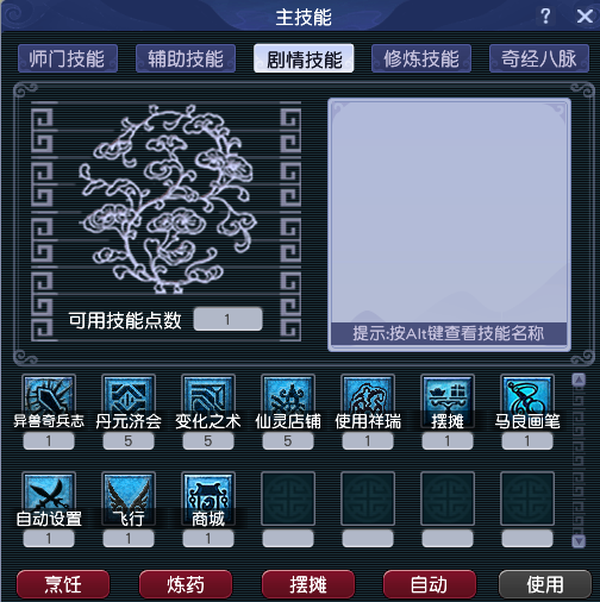Click the red 自动 button
This screenshot has width=600, height=602.
click(x=430, y=584)
